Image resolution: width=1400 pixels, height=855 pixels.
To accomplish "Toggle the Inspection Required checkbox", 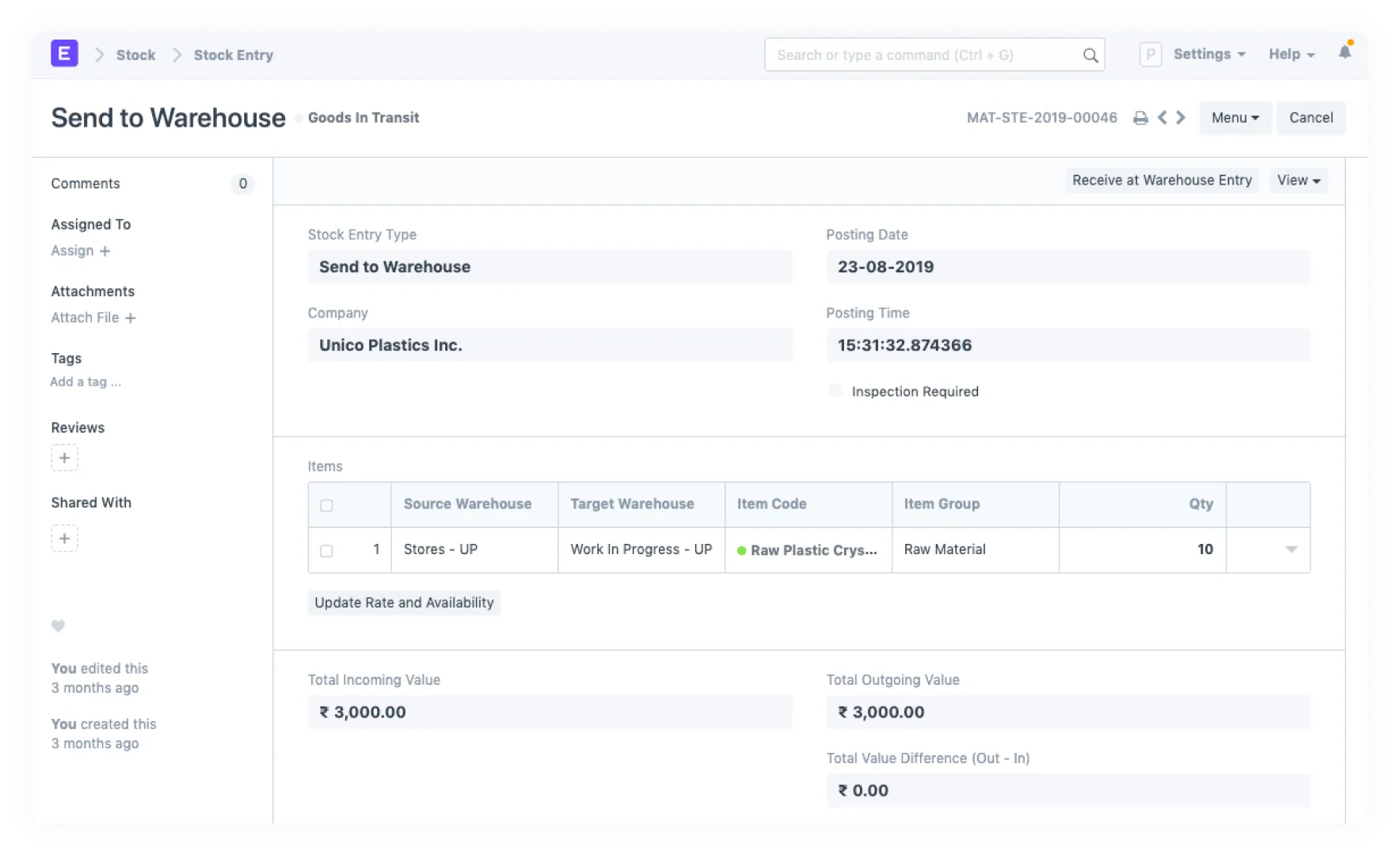I will click(835, 391).
